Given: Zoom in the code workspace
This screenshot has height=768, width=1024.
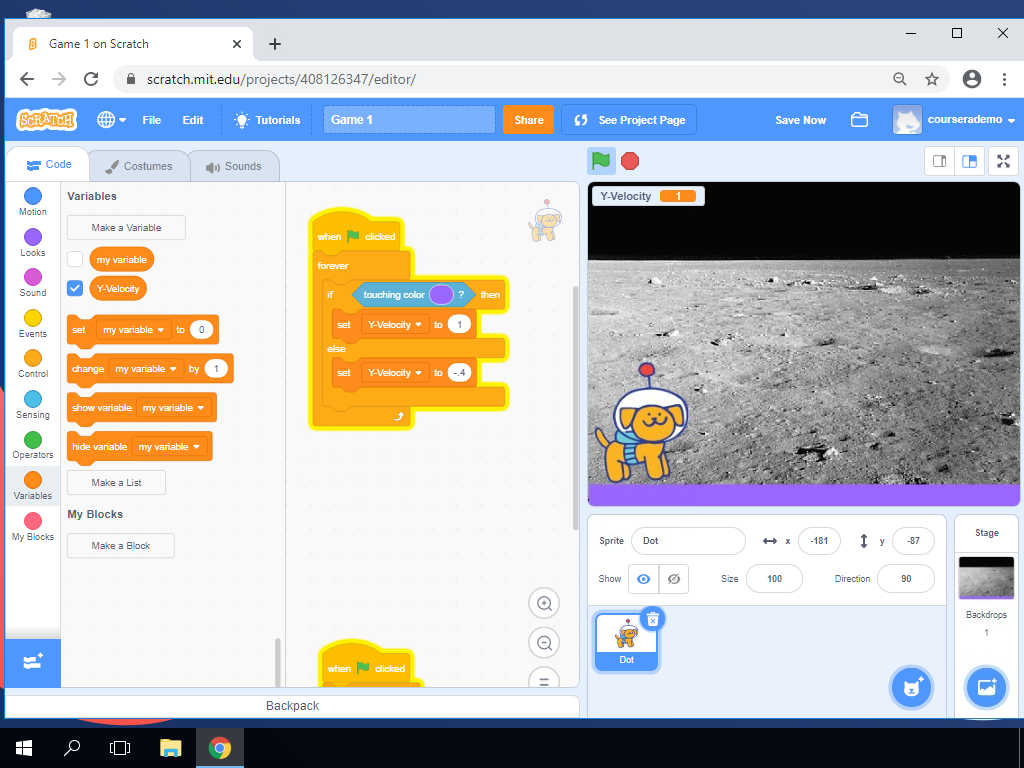Looking at the screenshot, I should (544, 603).
